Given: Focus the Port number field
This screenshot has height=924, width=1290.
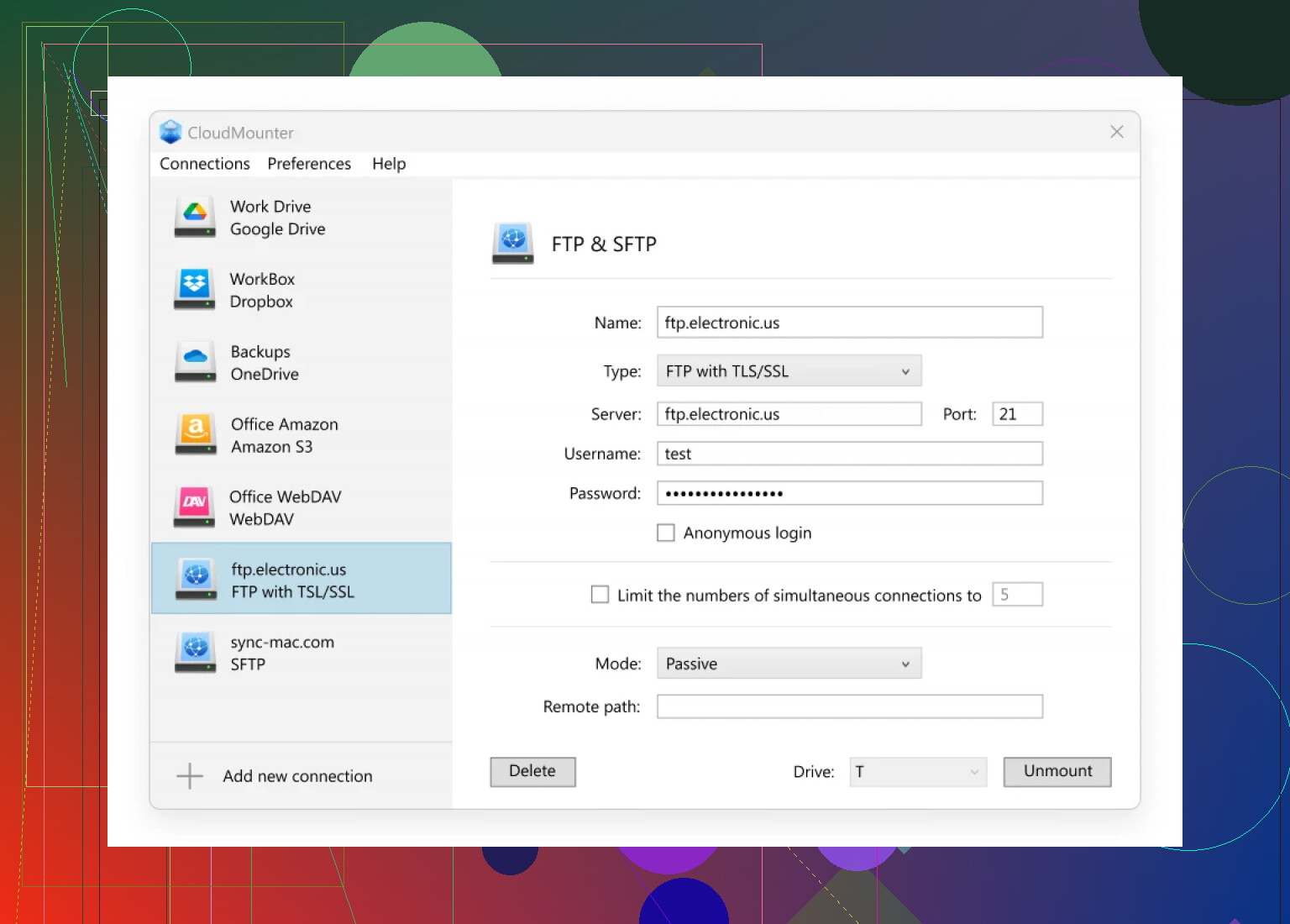Looking at the screenshot, I should (x=1017, y=414).
